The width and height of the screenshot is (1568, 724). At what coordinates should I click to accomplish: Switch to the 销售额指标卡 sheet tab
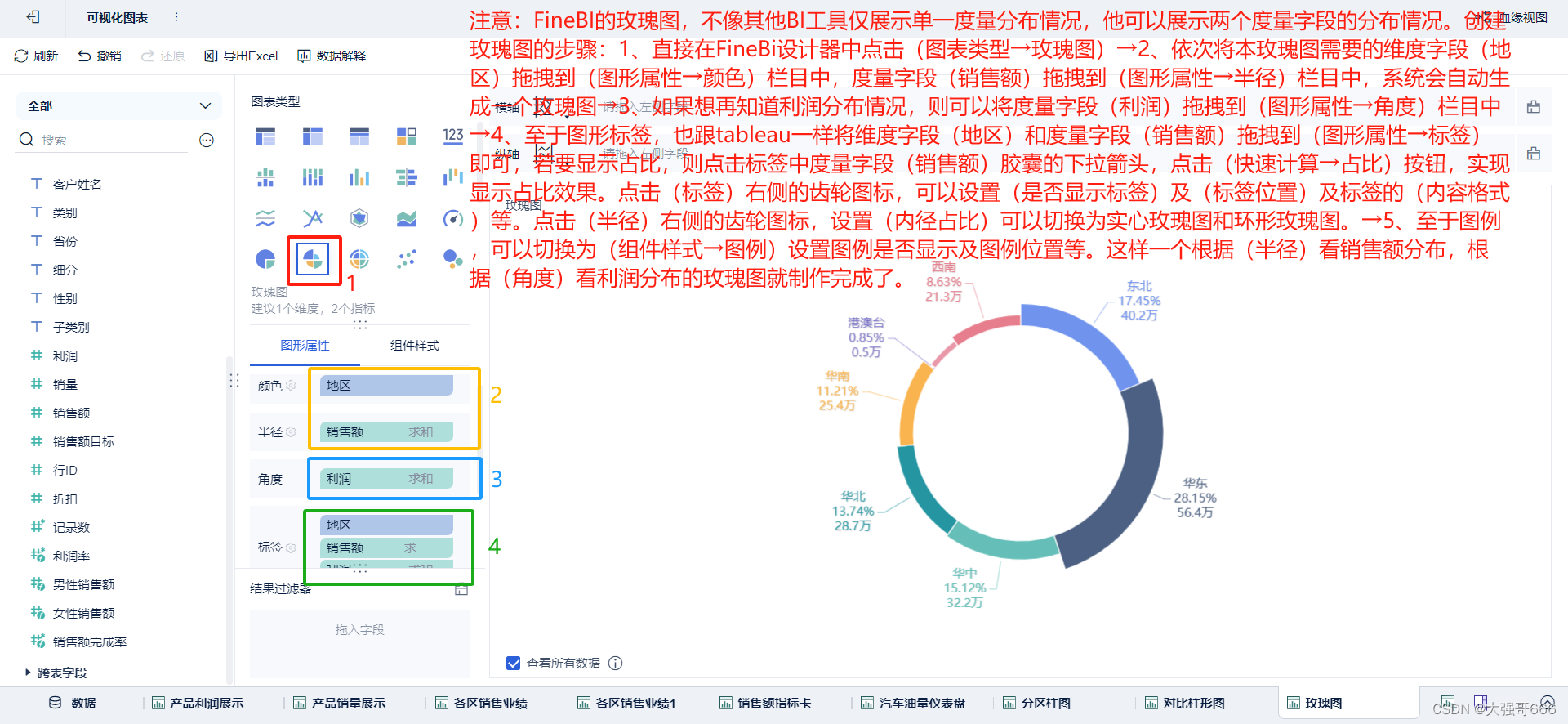(765, 703)
